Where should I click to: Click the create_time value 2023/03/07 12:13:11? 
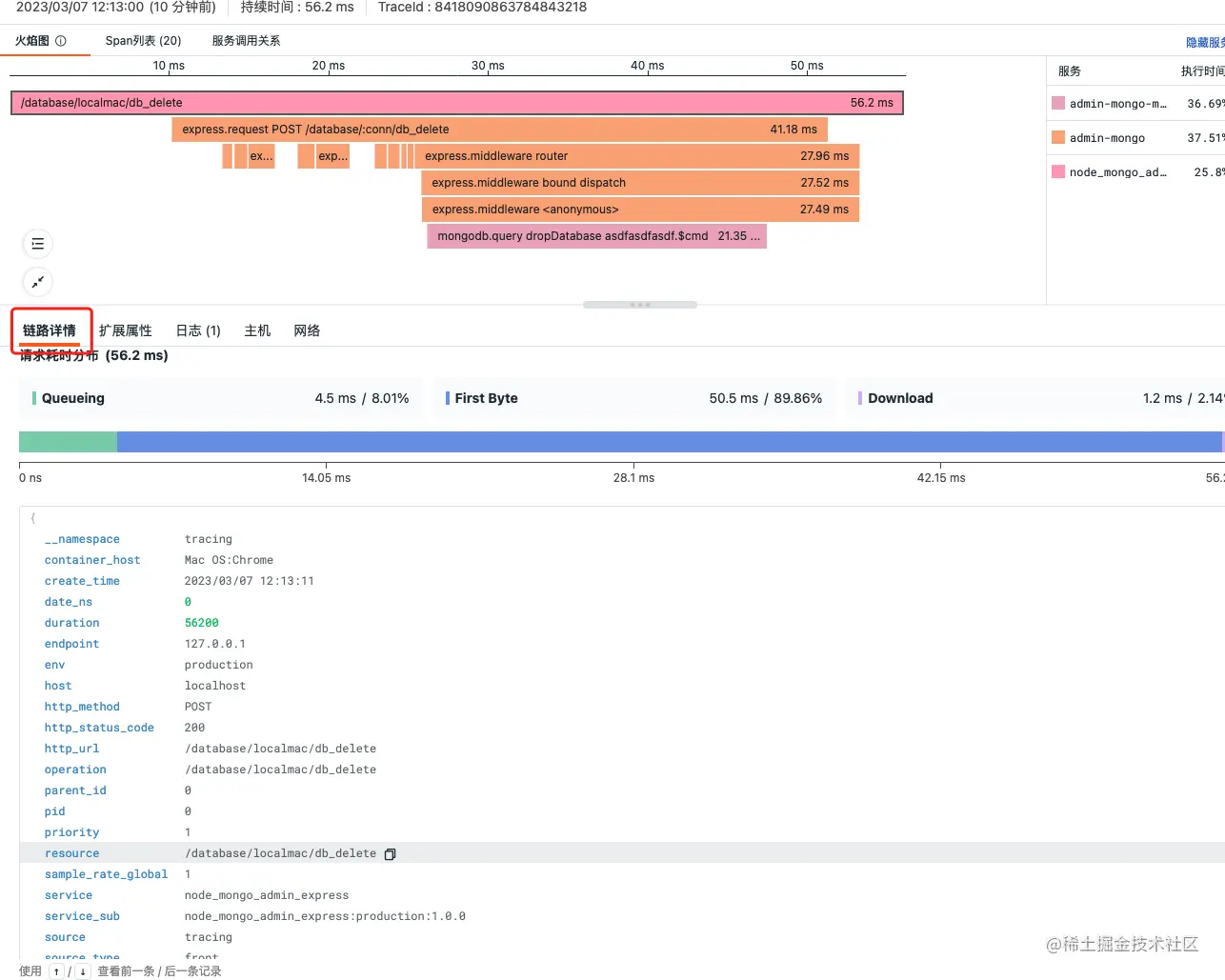[x=249, y=581]
